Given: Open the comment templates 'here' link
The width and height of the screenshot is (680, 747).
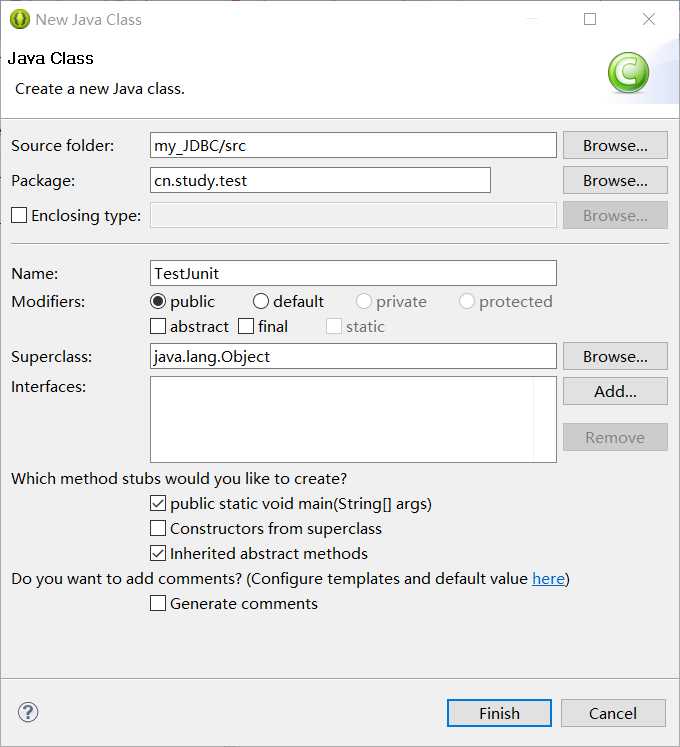Looking at the screenshot, I should click(x=548, y=578).
